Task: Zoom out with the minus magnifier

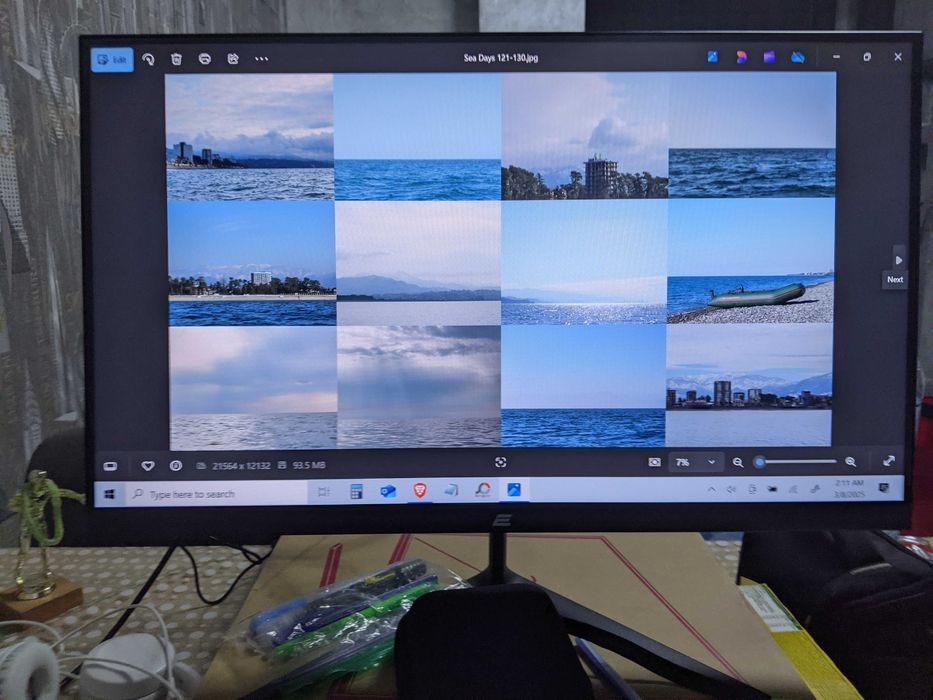Action: click(738, 462)
